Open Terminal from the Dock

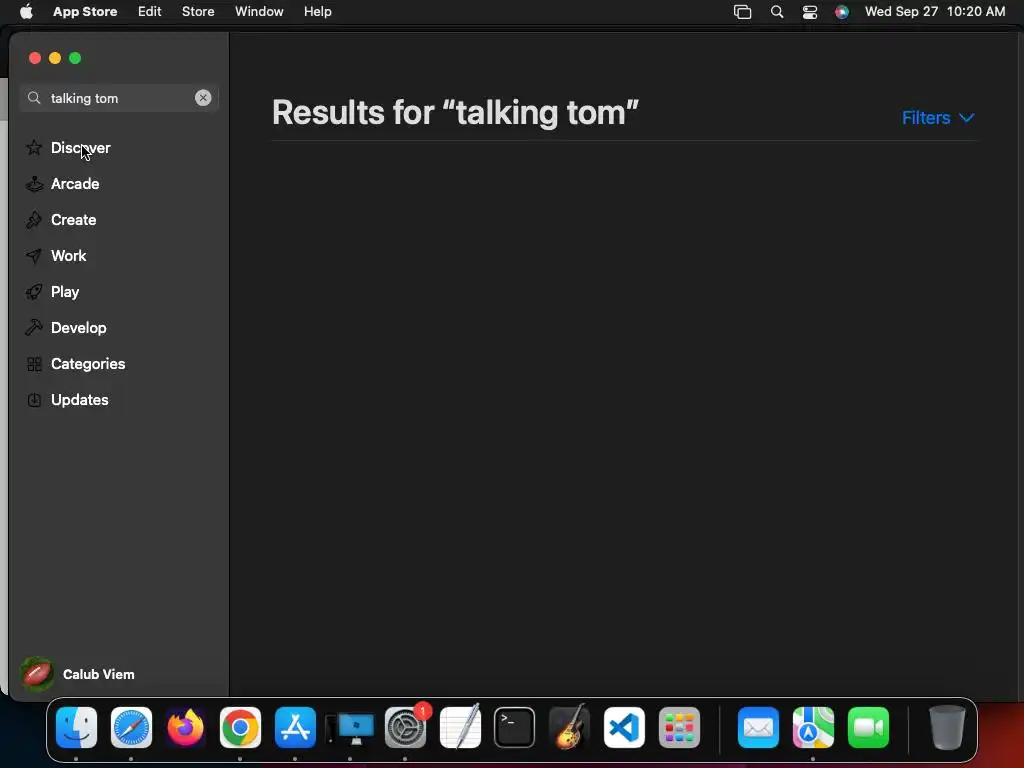(515, 727)
